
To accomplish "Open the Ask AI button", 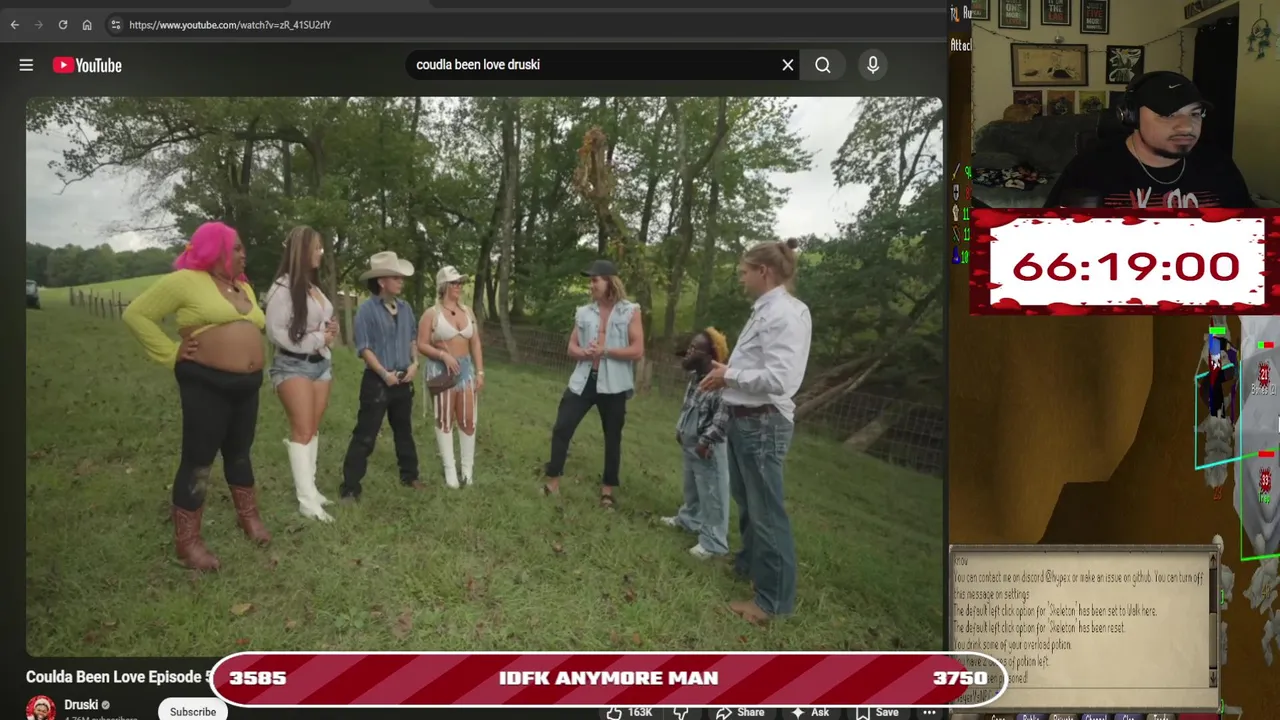I will pos(810,712).
